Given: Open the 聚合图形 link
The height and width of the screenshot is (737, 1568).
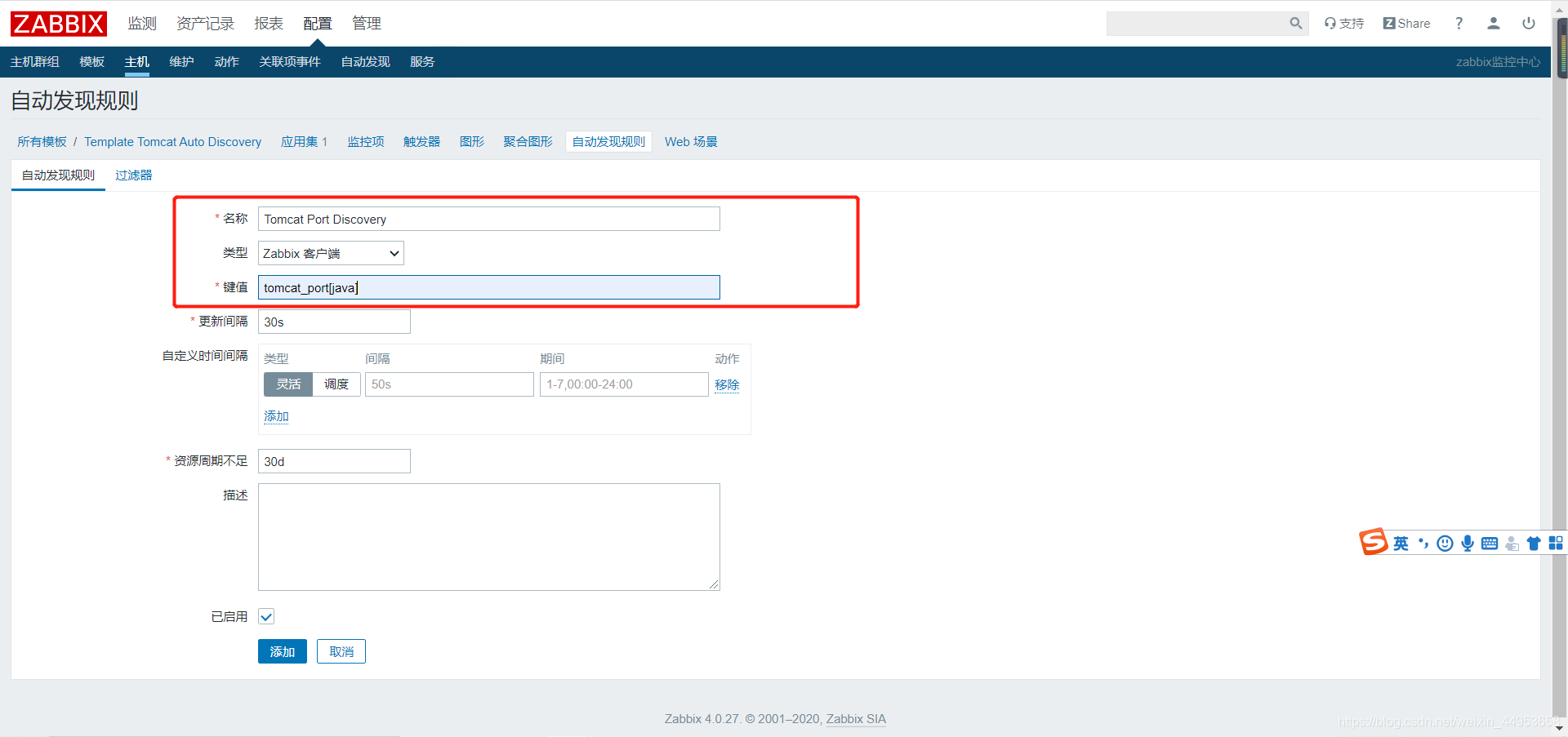Looking at the screenshot, I should click(528, 142).
